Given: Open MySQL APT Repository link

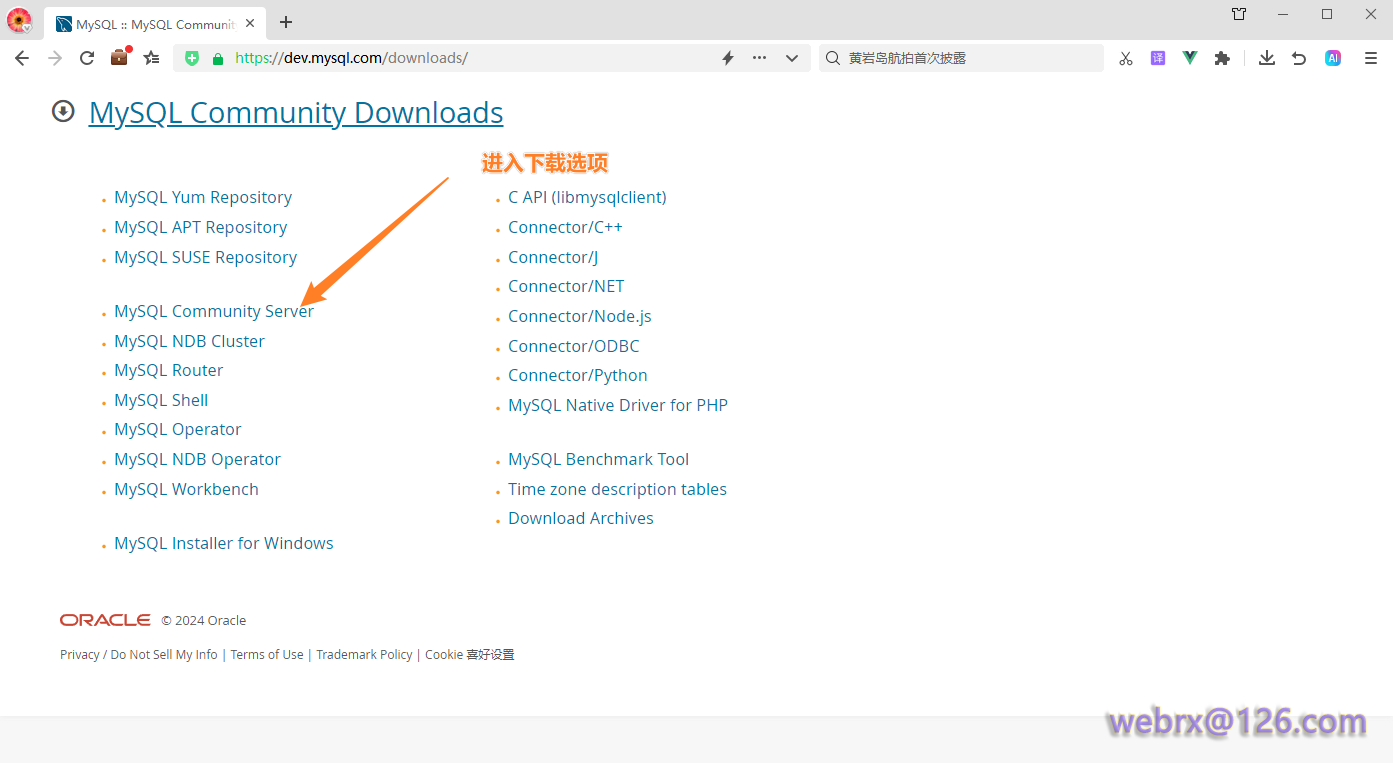Looking at the screenshot, I should (200, 228).
